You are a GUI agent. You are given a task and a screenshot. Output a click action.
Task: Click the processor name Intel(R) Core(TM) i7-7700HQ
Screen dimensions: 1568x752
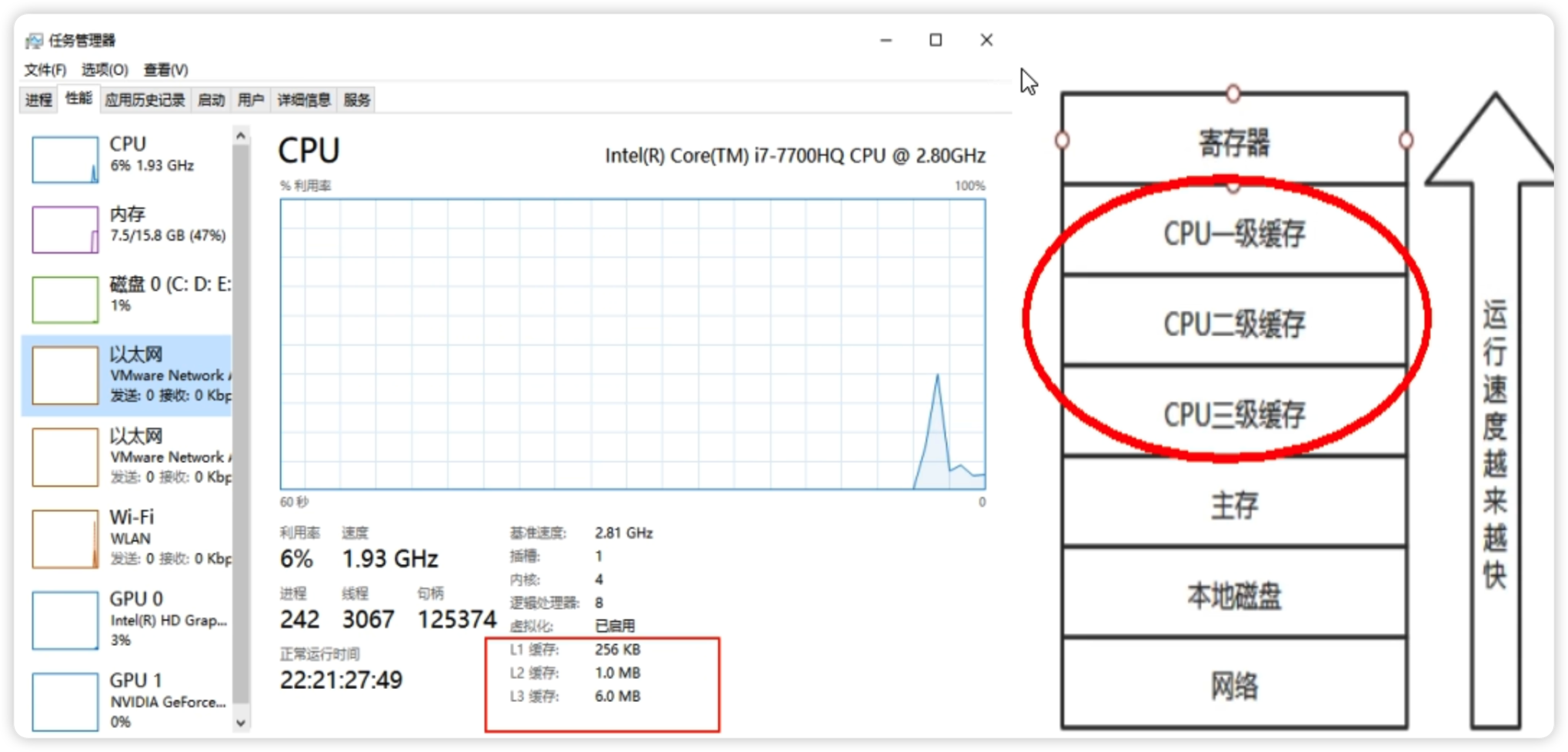[795, 156]
